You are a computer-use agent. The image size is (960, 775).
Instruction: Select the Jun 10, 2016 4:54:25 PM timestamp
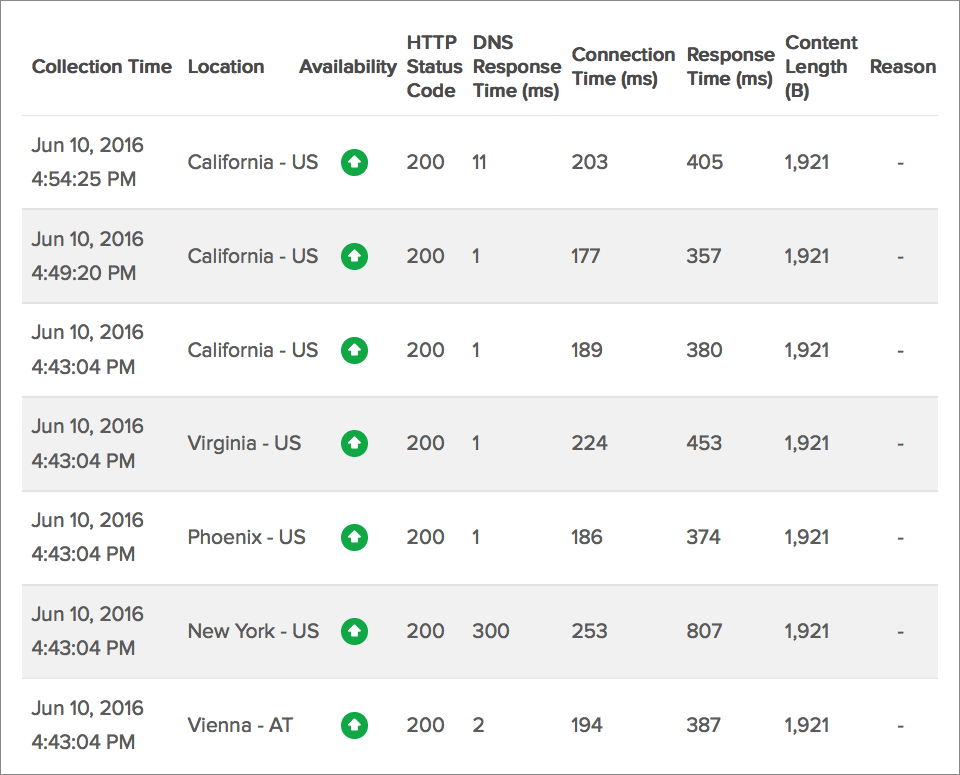point(87,162)
